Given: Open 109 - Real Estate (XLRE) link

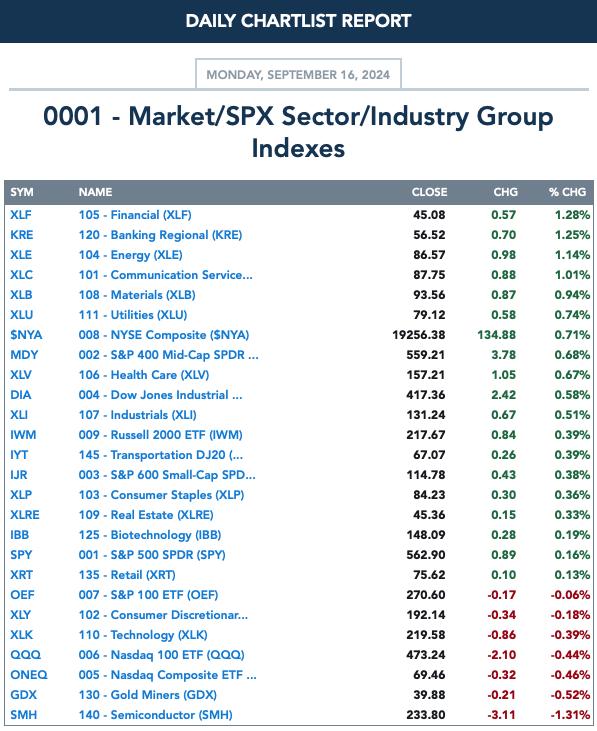Looking at the screenshot, I should click(x=146, y=515).
